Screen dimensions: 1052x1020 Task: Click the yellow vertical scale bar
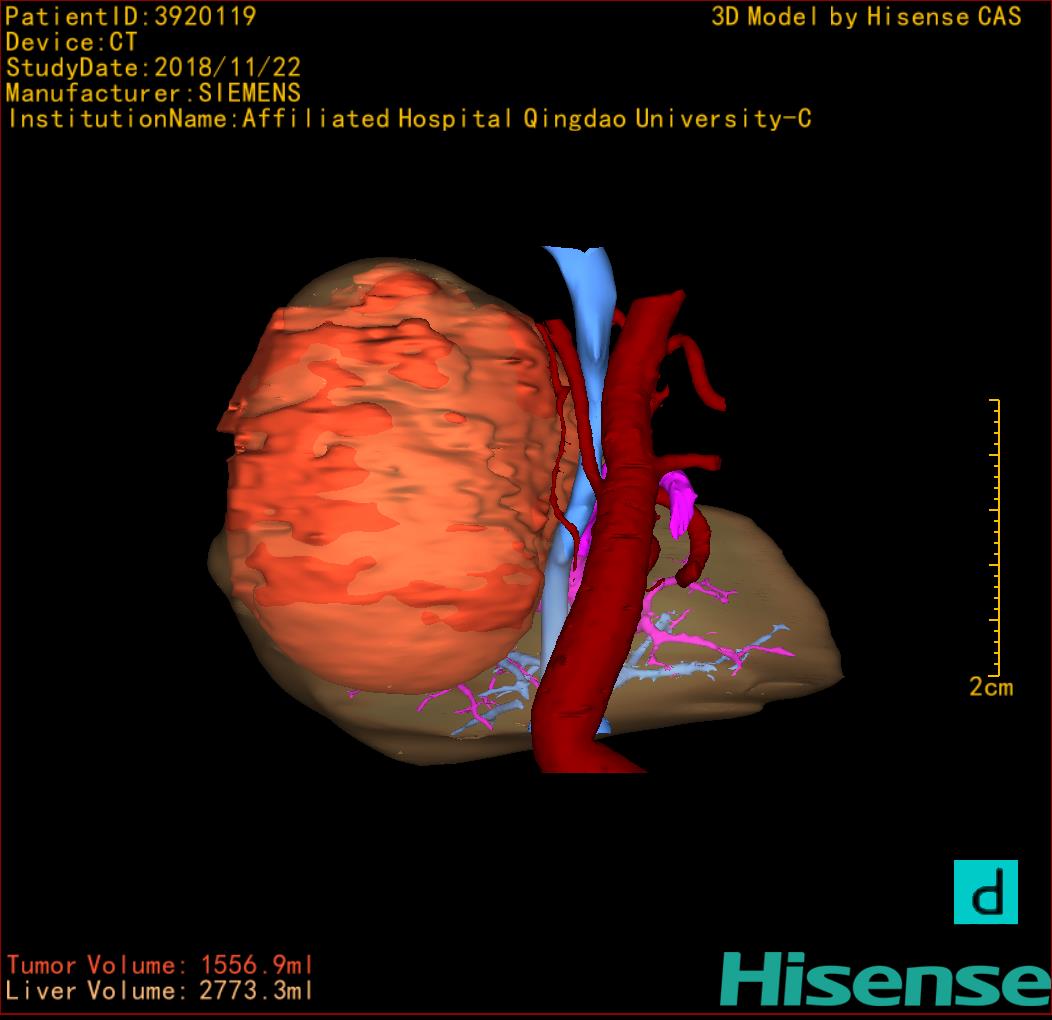point(996,538)
